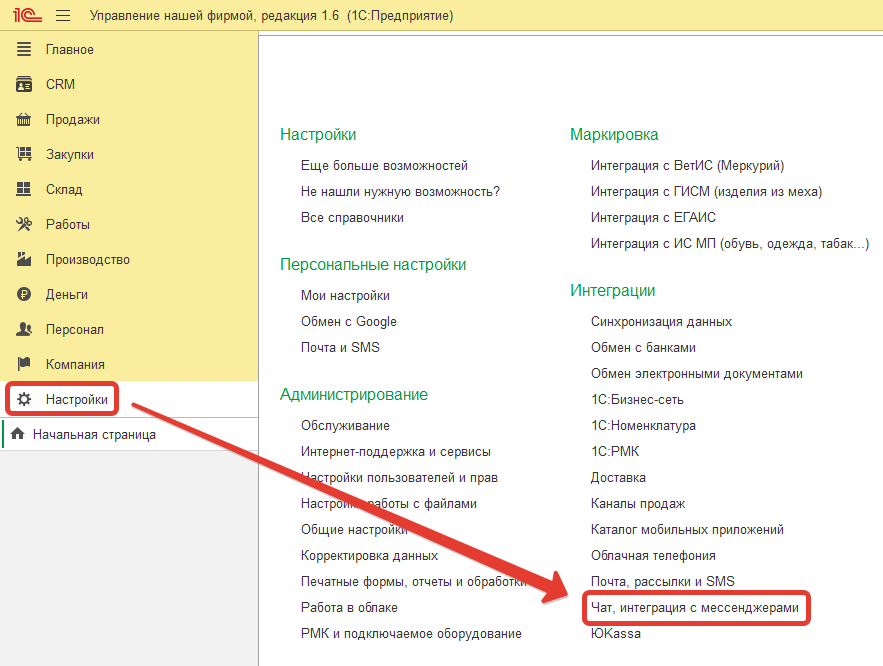883x666 pixels.
Task: Select the Настройки section label
Action: click(x=77, y=399)
